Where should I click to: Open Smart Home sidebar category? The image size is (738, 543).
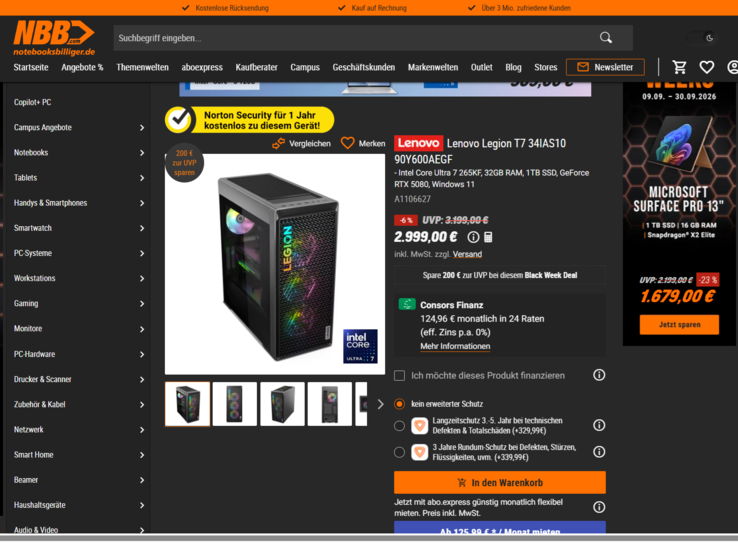click(x=78, y=455)
